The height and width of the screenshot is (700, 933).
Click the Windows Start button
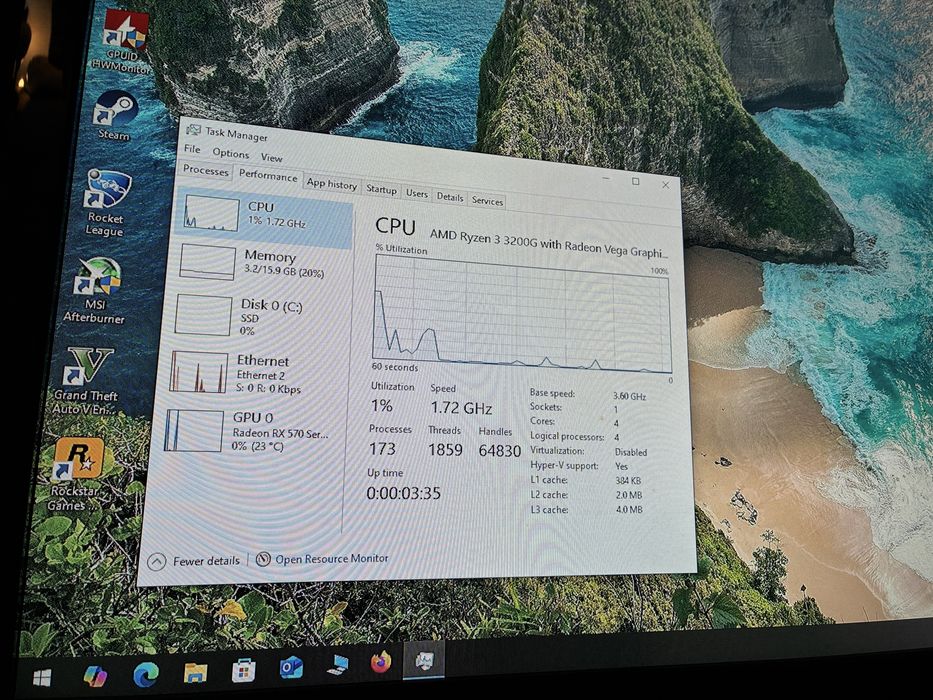click(42, 677)
